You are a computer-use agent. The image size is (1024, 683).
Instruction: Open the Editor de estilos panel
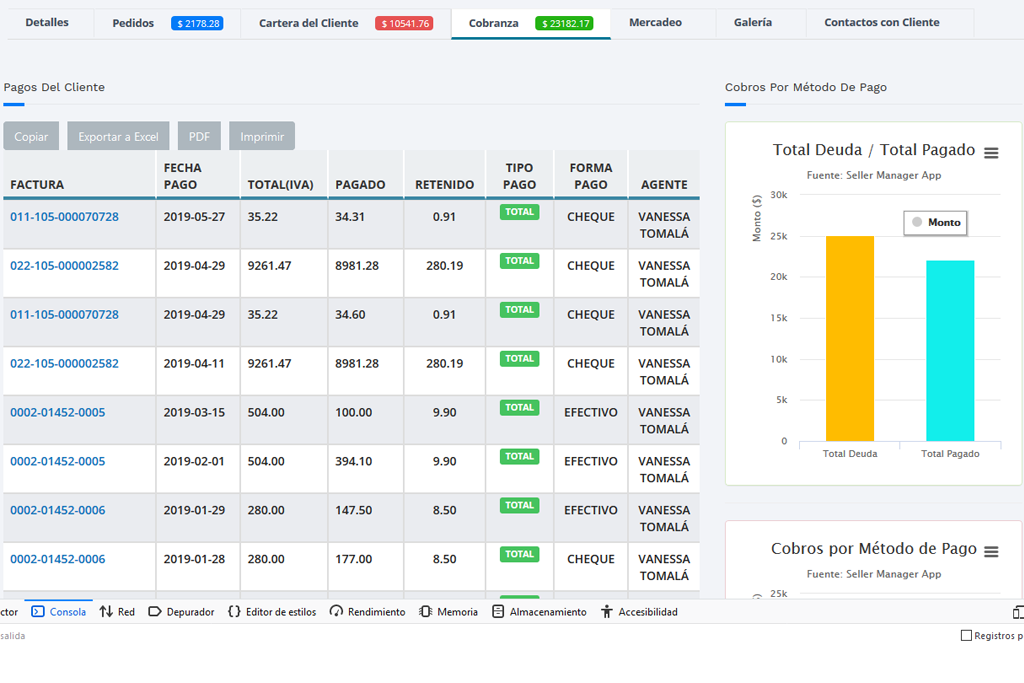point(272,612)
